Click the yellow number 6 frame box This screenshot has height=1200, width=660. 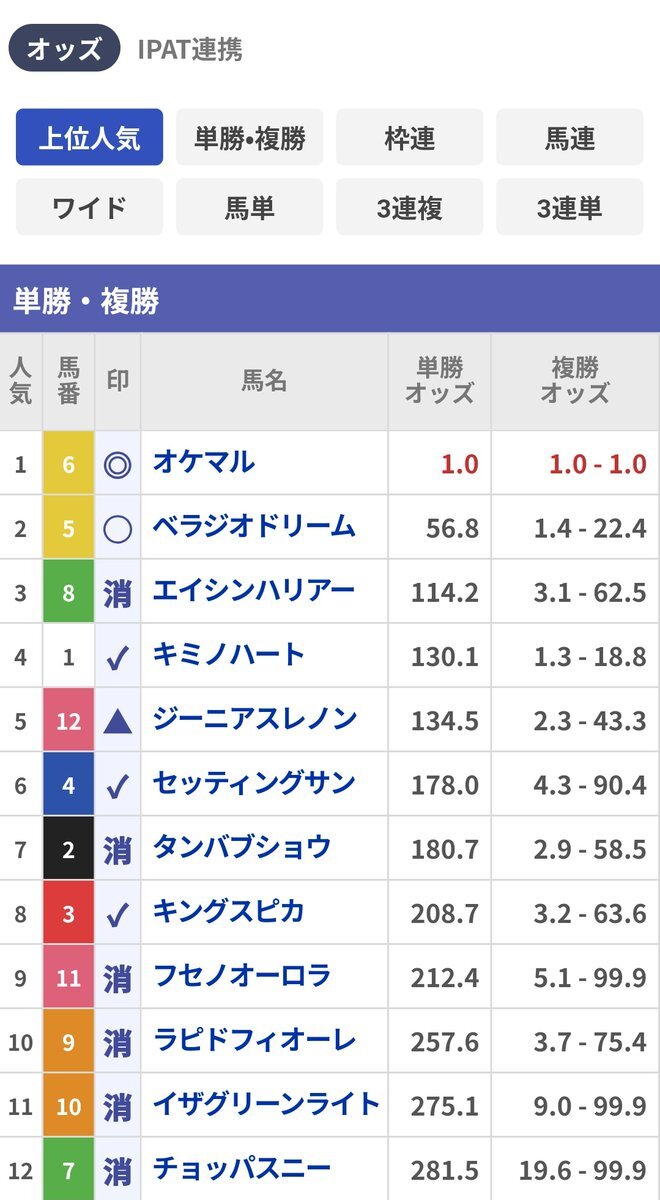[68, 464]
